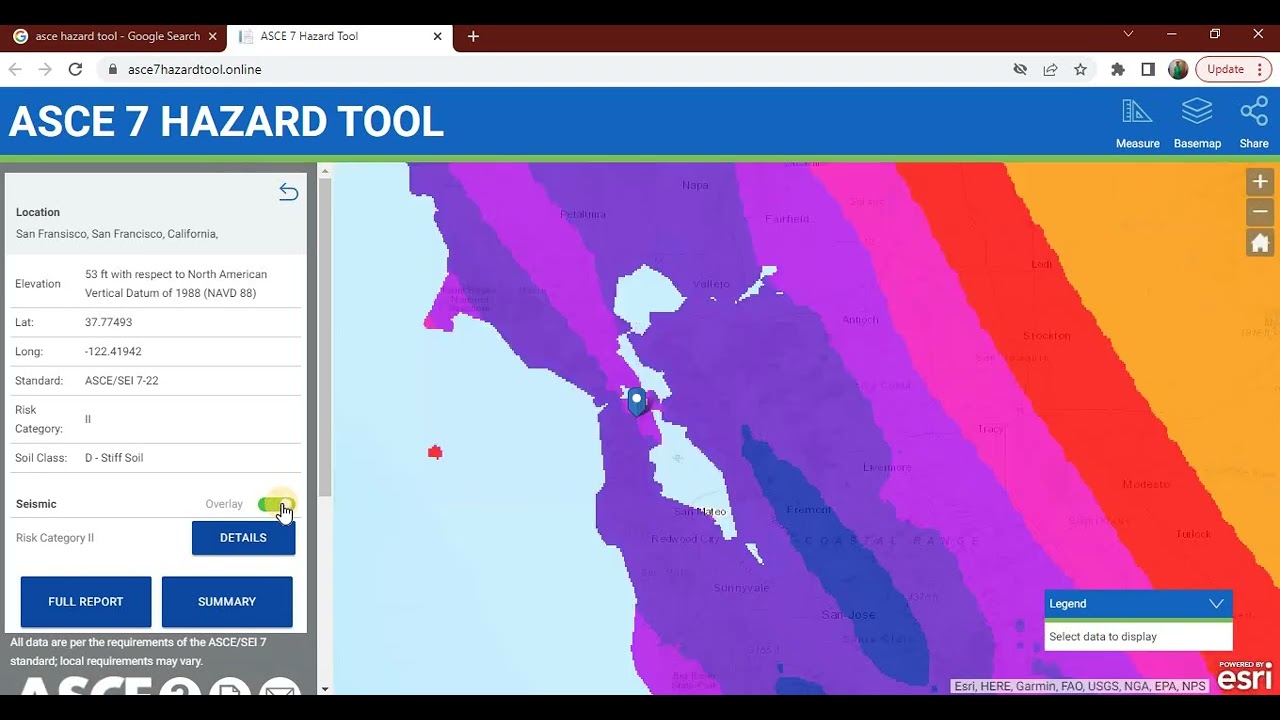Click the Elevation description text
This screenshot has height=720, width=1280.
coord(176,284)
